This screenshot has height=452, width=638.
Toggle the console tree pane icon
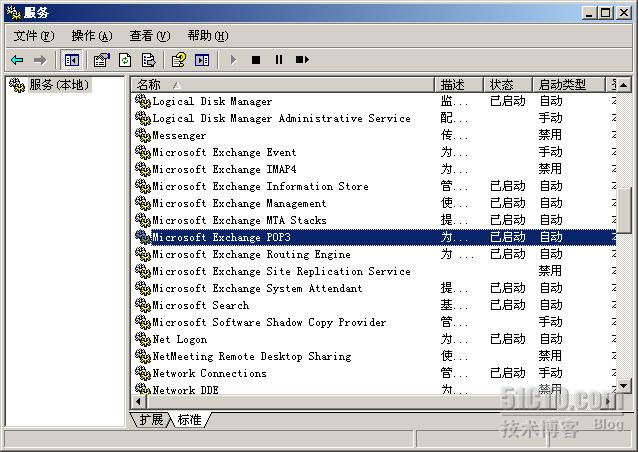(x=72, y=60)
